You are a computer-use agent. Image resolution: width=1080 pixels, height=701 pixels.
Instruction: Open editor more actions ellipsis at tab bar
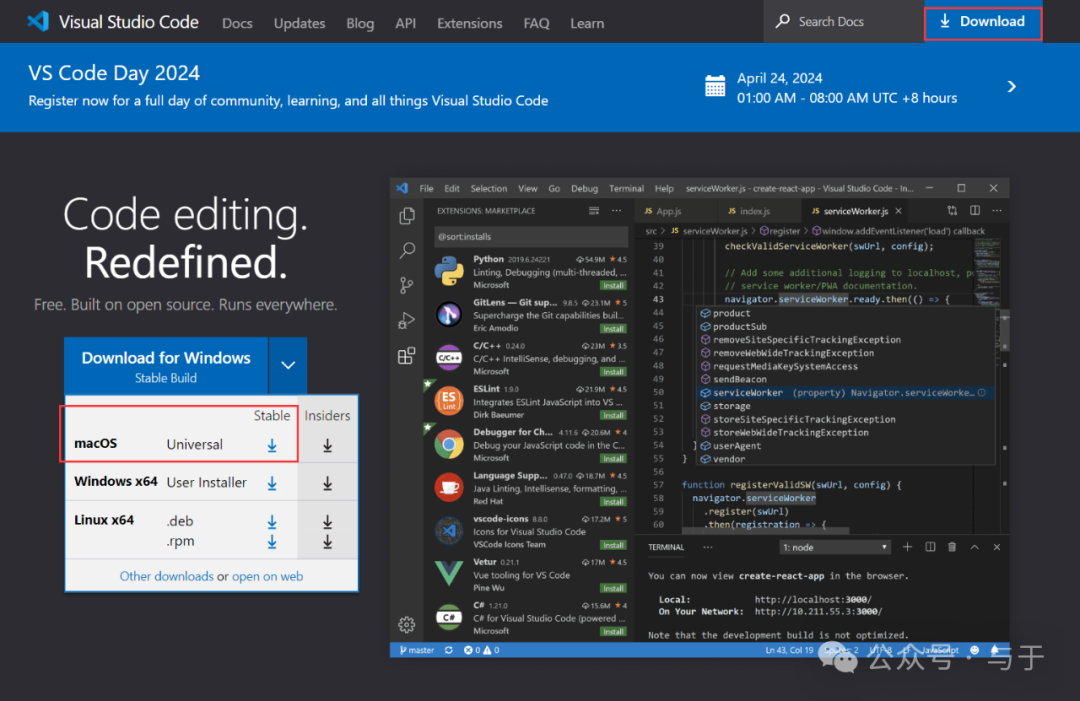997,211
